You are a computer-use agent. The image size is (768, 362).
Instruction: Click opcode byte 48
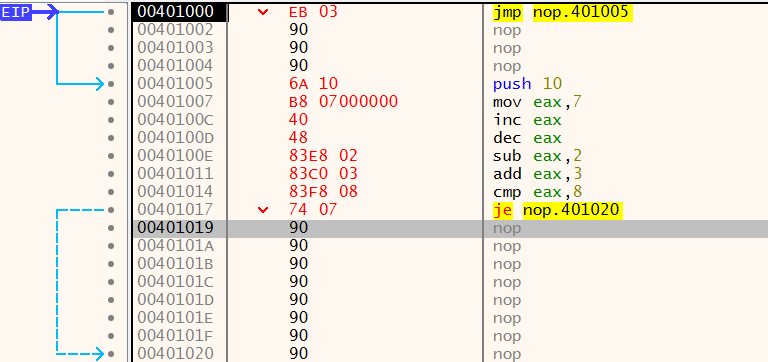coord(298,138)
